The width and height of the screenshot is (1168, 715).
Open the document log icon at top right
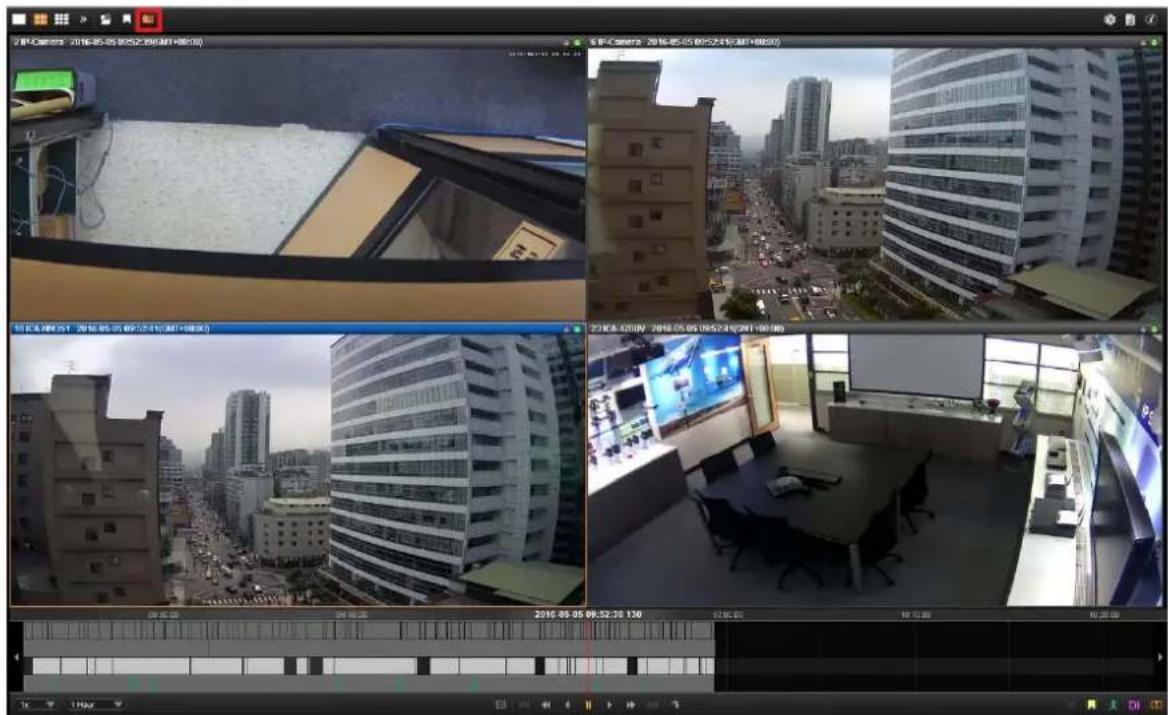tap(1130, 20)
